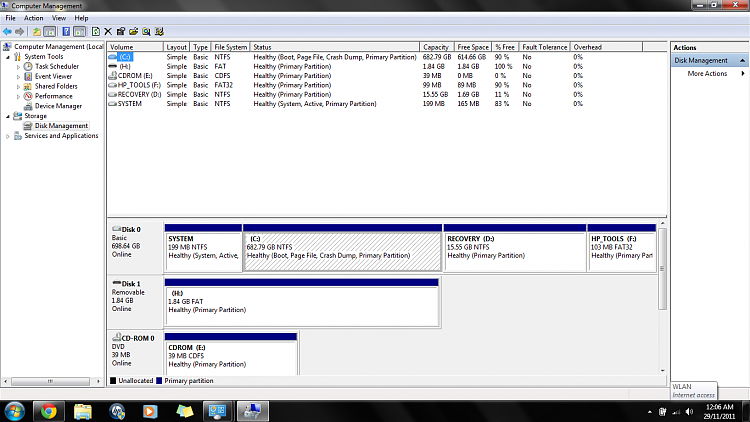Sort by the Status column header

(335, 47)
